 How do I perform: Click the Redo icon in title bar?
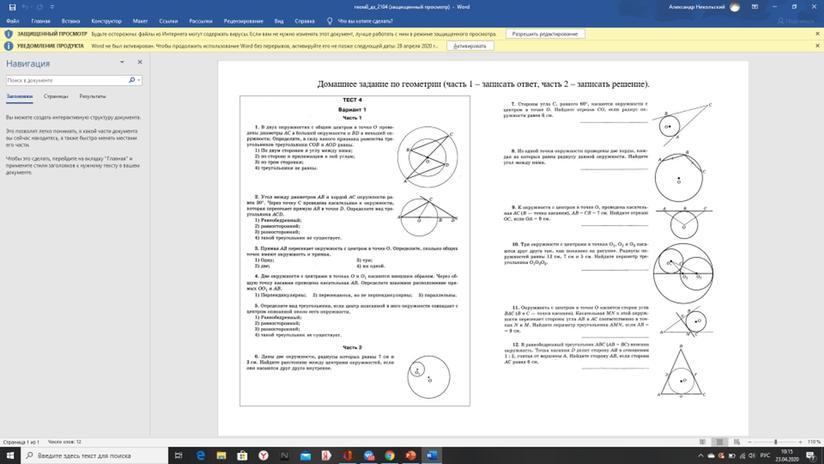(x=39, y=7)
